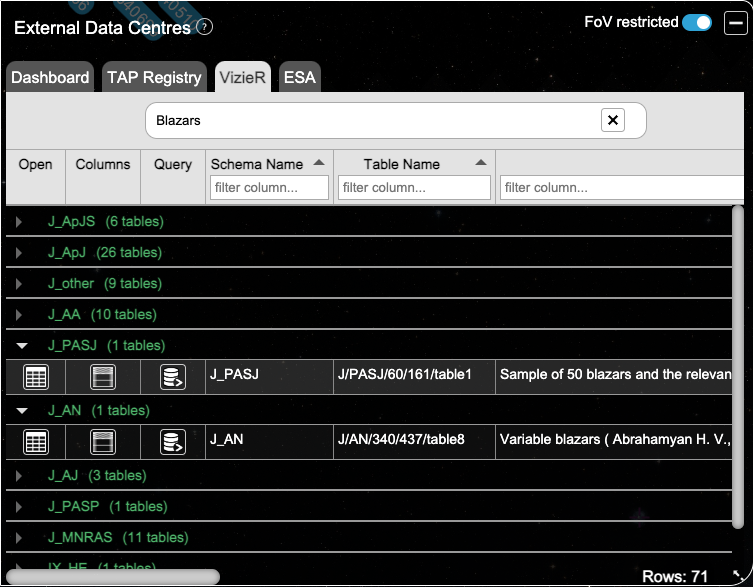Click the vertical scrollbar of the table list
The height and width of the screenshot is (587, 753).
[738, 367]
